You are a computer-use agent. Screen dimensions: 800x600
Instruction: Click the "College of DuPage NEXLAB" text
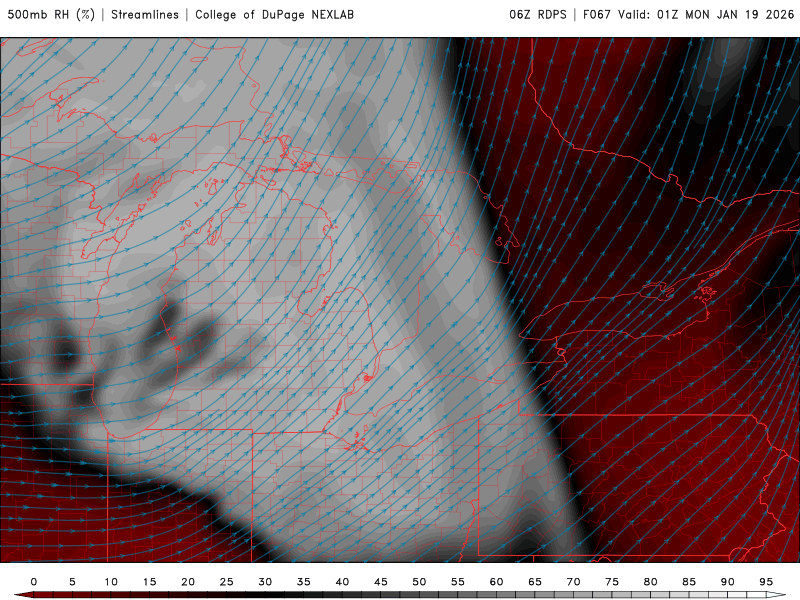pyautogui.click(x=274, y=14)
